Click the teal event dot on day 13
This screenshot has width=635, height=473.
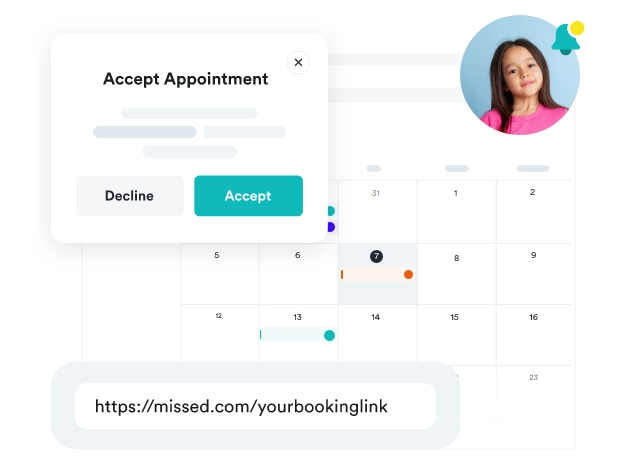(x=329, y=335)
